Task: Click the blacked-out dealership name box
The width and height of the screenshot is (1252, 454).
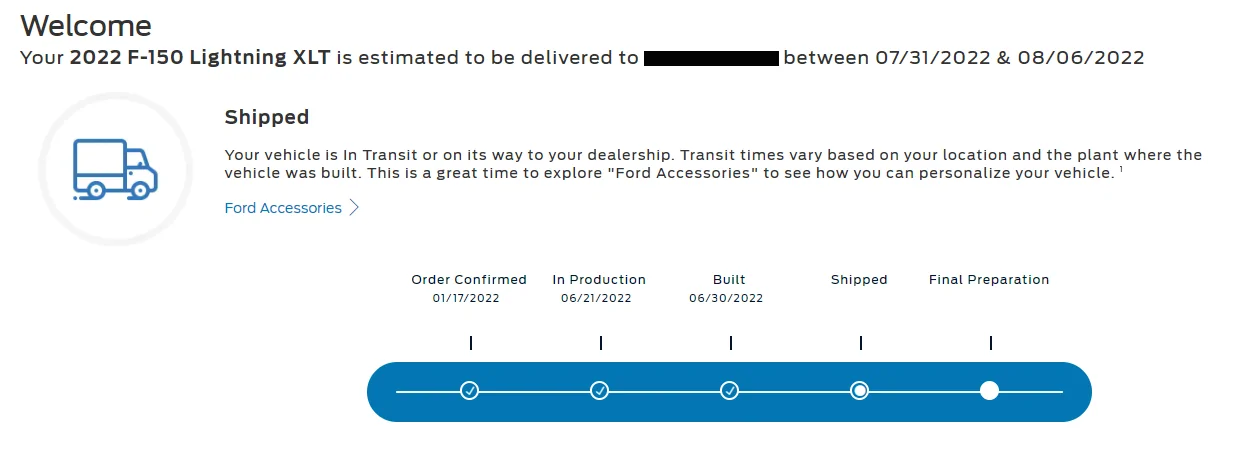Action: (x=711, y=57)
